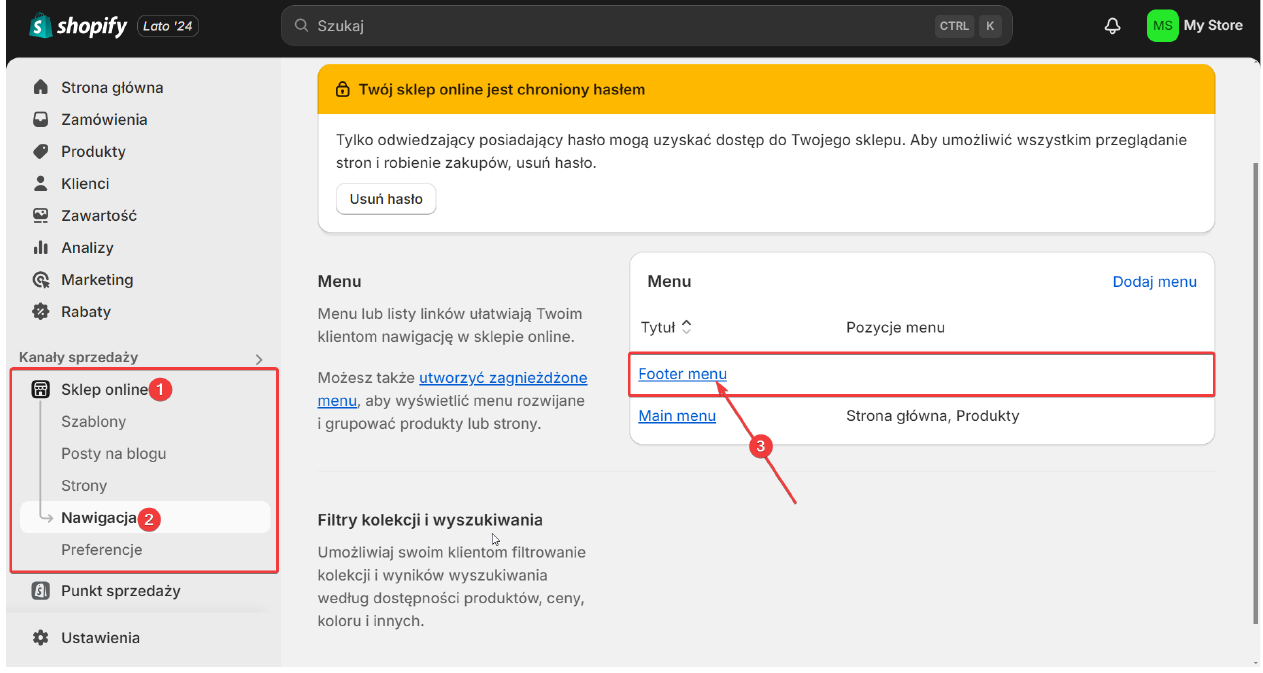Open the Main menu link
Screen dimensions: 1263x673
point(677,415)
